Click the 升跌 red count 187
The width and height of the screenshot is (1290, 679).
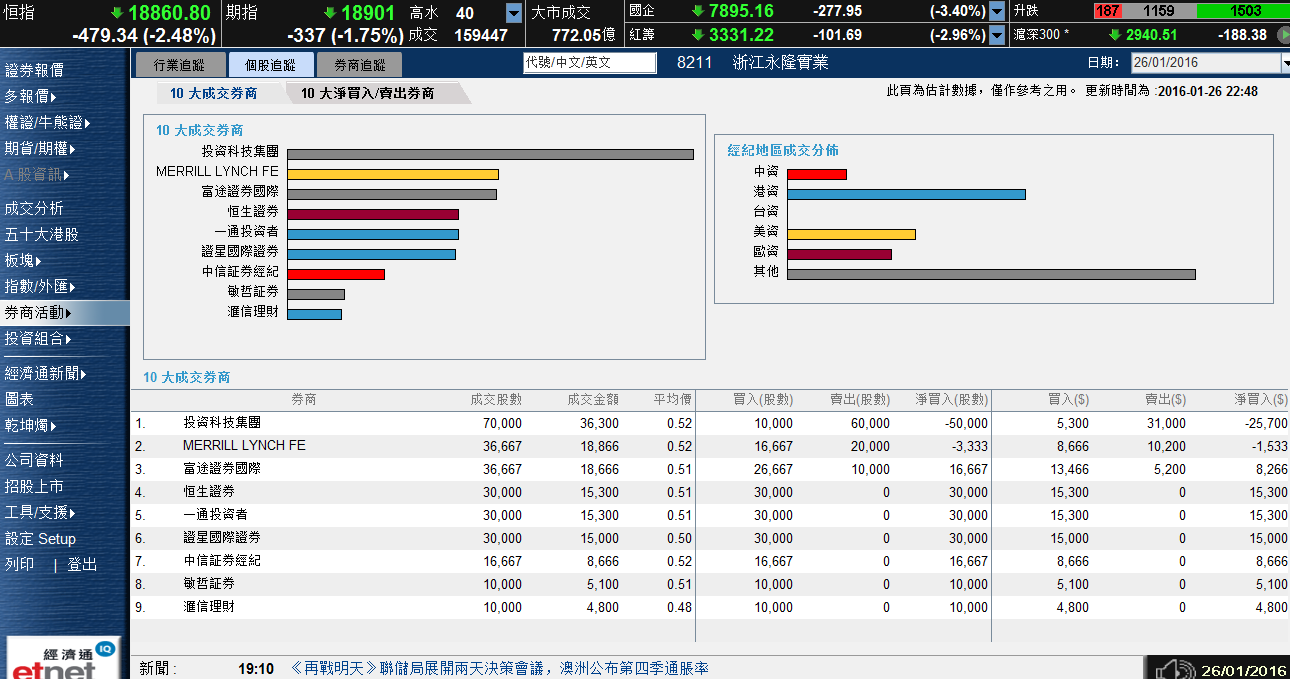[x=1107, y=12]
